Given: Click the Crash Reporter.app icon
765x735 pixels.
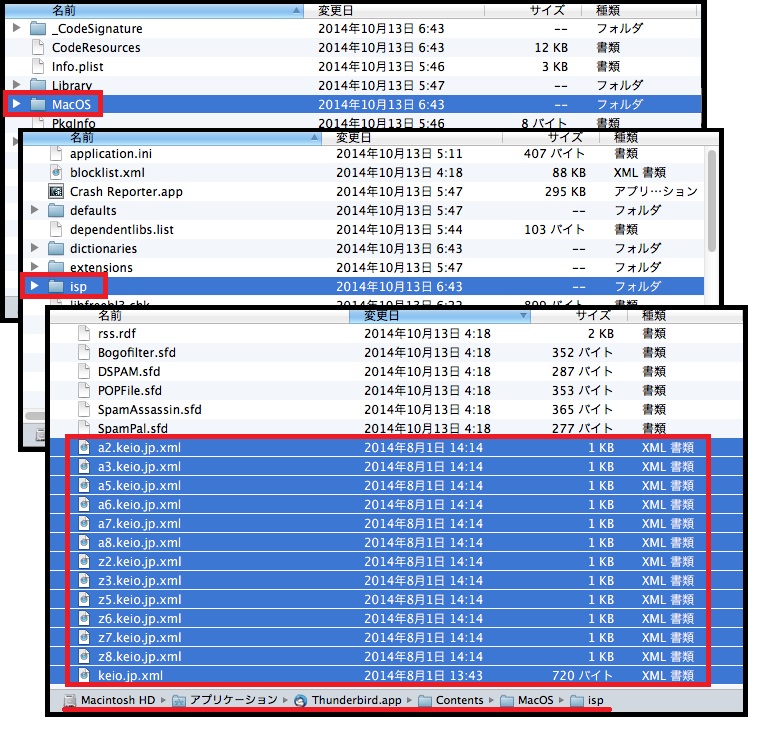Looking at the screenshot, I should [56, 191].
